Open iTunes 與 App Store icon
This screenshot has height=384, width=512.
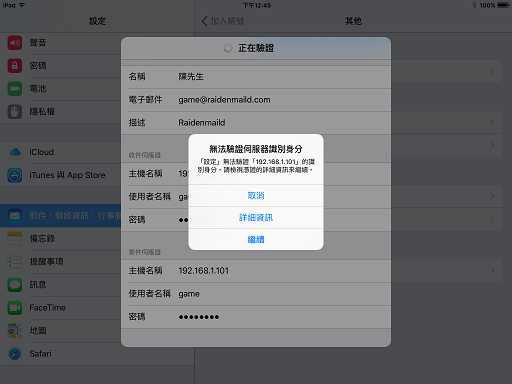15,175
